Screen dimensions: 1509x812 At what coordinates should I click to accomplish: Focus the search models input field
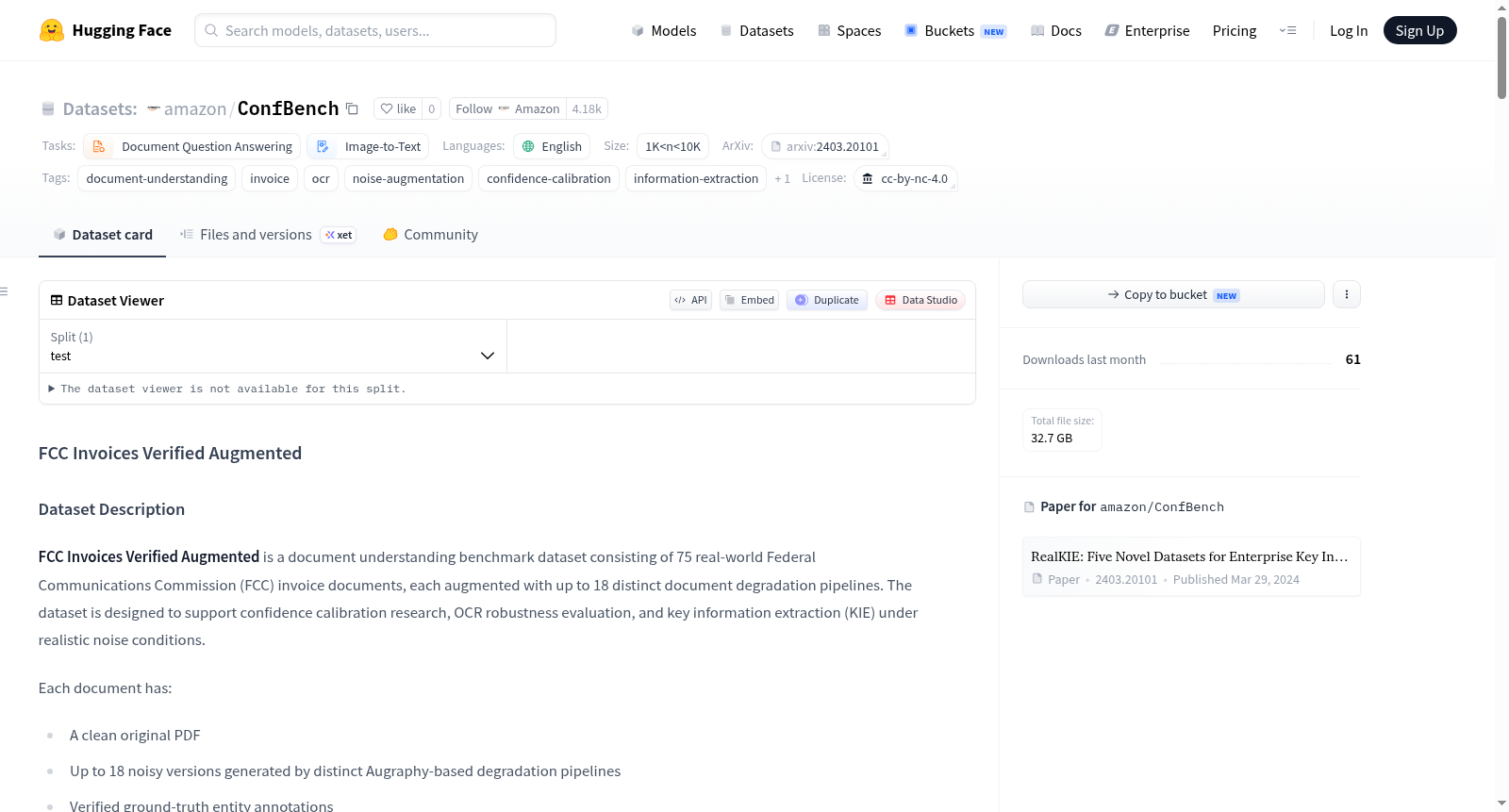tap(375, 30)
